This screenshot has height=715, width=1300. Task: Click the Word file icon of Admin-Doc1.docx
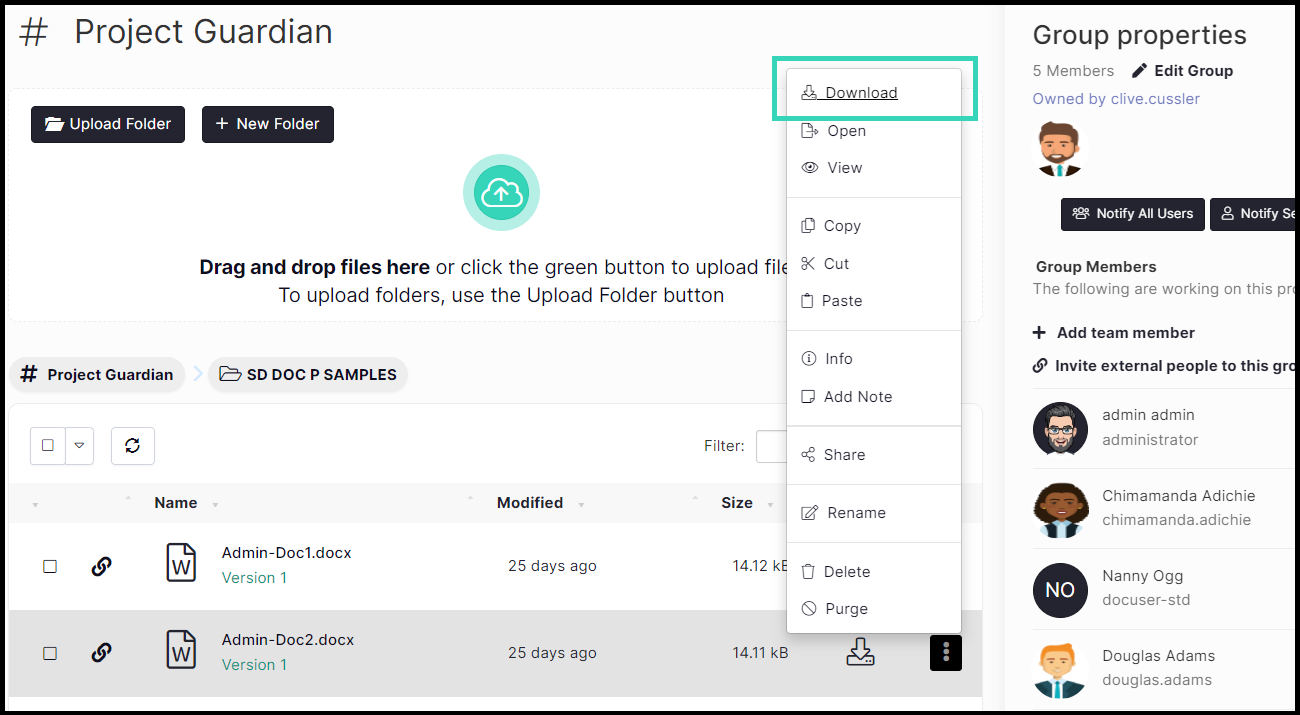point(181,564)
